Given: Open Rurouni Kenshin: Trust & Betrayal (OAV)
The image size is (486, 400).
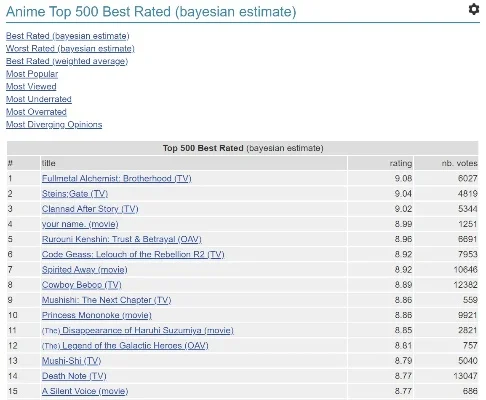Looking at the screenshot, I should tap(122, 239).
